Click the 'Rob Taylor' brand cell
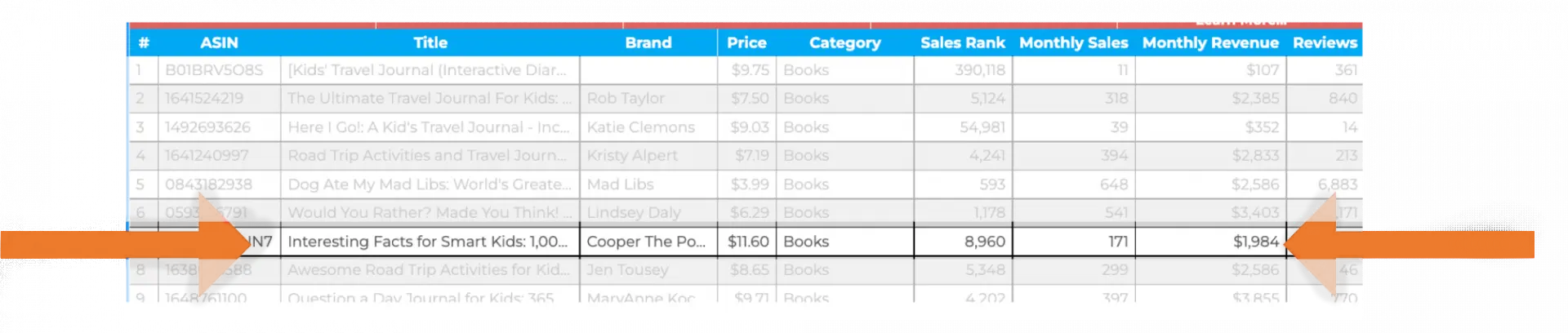1568x333 pixels. pyautogui.click(x=626, y=99)
